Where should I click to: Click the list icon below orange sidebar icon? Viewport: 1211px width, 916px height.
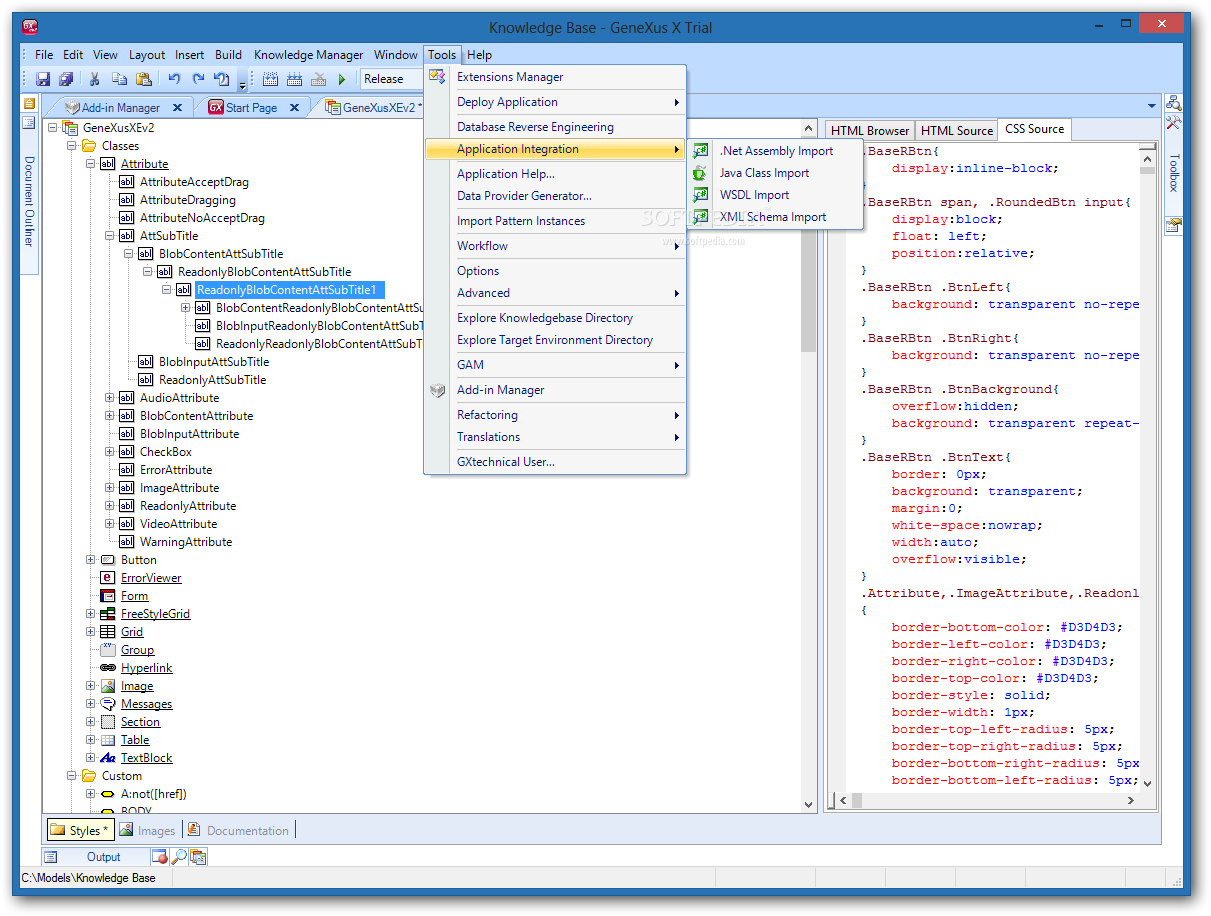[x=29, y=123]
